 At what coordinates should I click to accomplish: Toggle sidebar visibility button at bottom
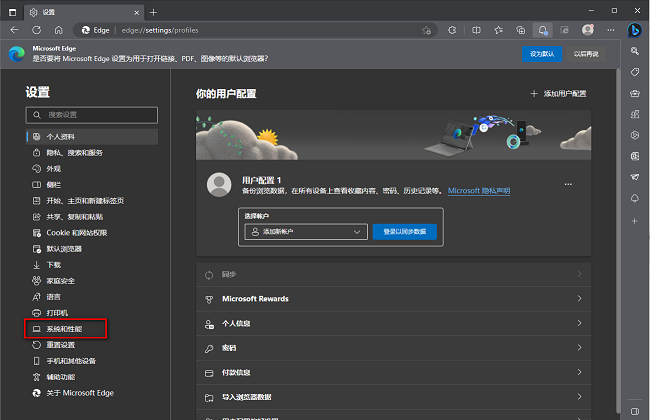(x=635, y=411)
